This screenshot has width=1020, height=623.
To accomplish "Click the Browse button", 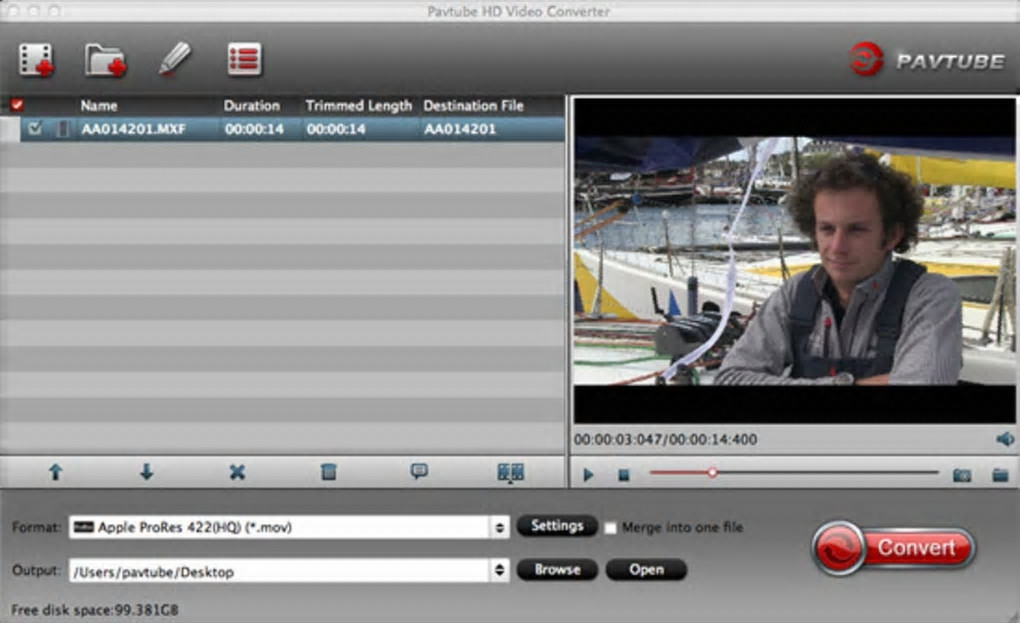I will (x=557, y=570).
